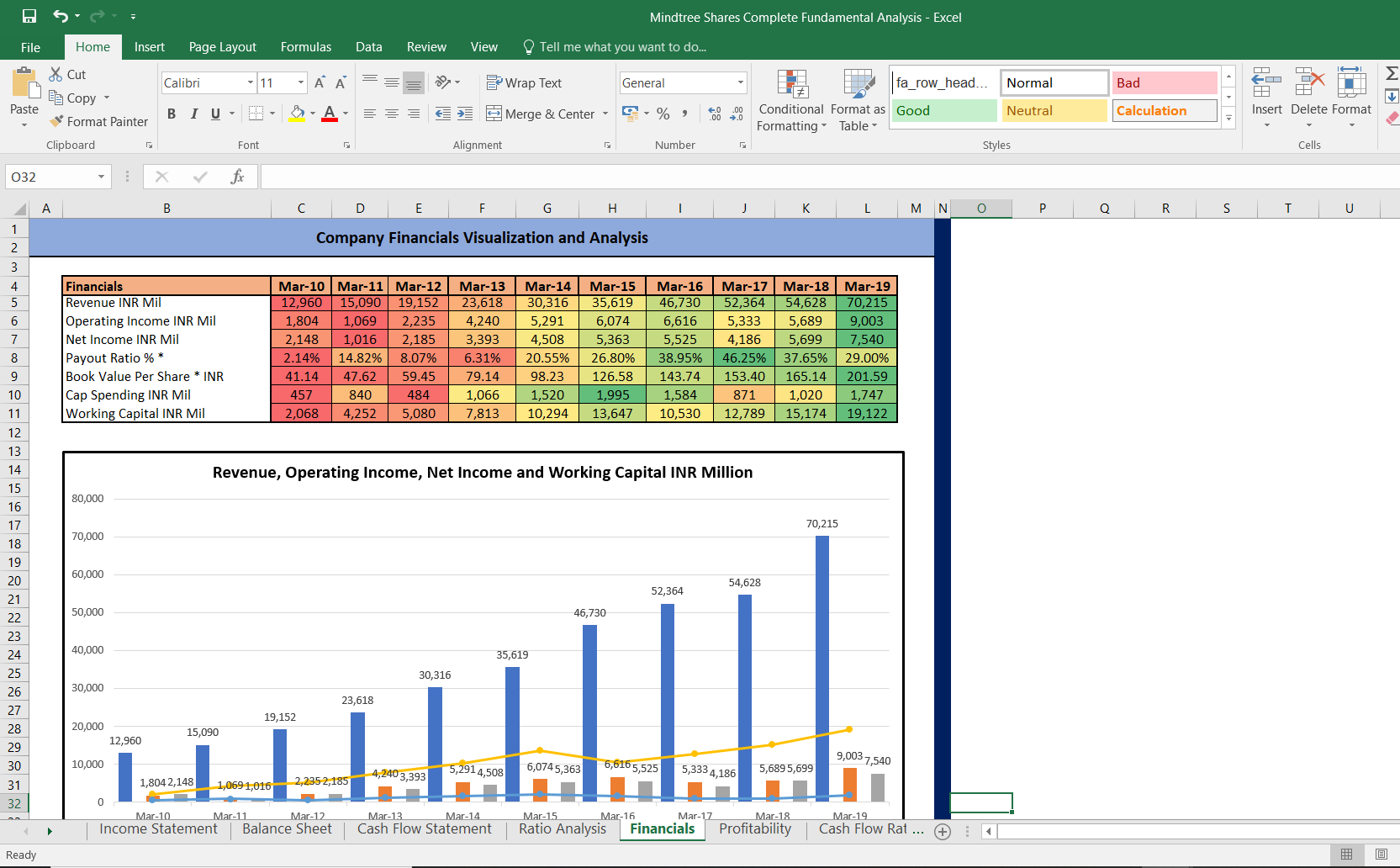Screen dimensions: 1400x868
Task: Switch to the Formulas tab
Action: point(306,47)
